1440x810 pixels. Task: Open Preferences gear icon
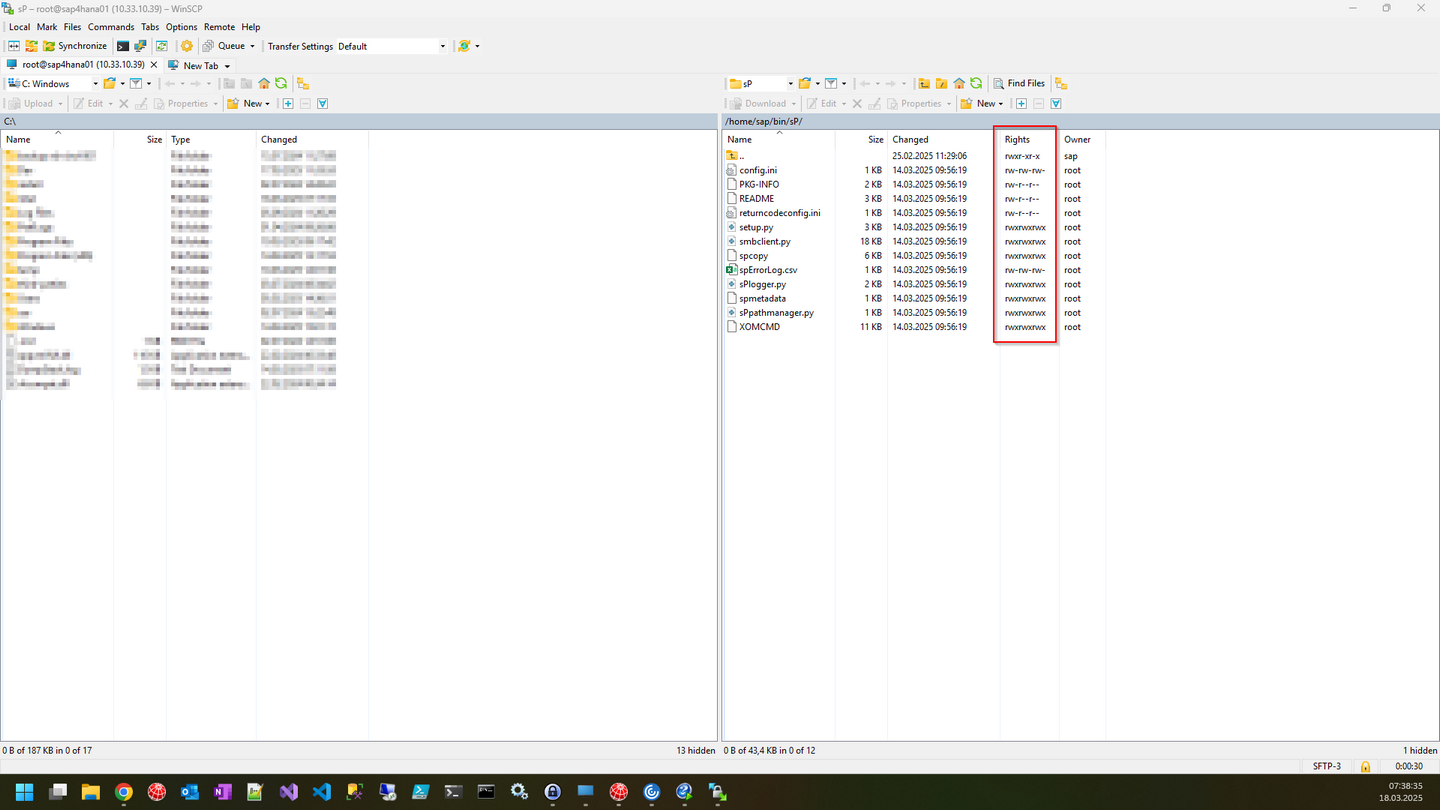(x=187, y=46)
